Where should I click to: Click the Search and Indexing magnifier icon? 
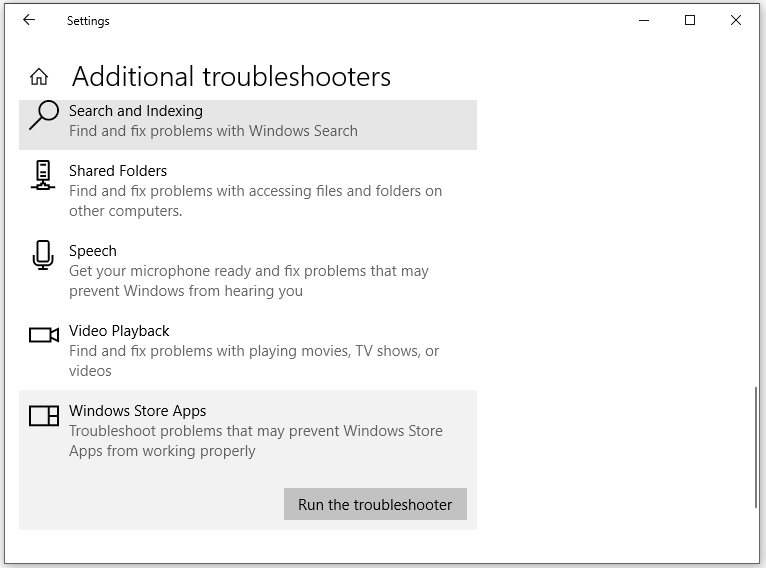click(43, 116)
